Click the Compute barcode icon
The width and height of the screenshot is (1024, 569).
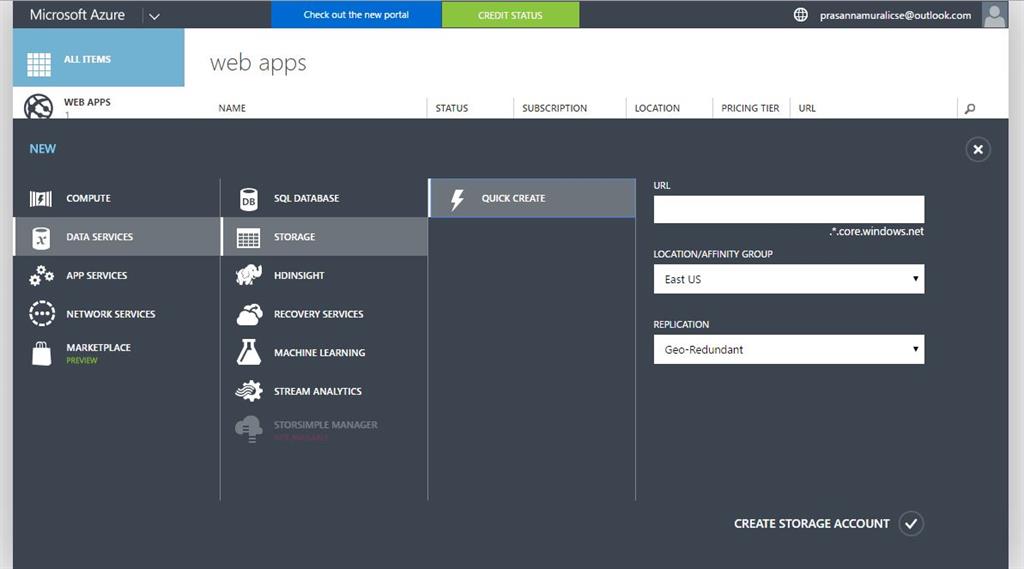(x=40, y=198)
